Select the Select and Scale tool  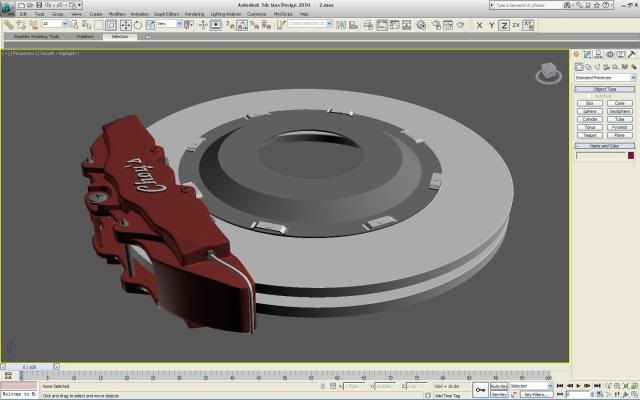[150, 25]
